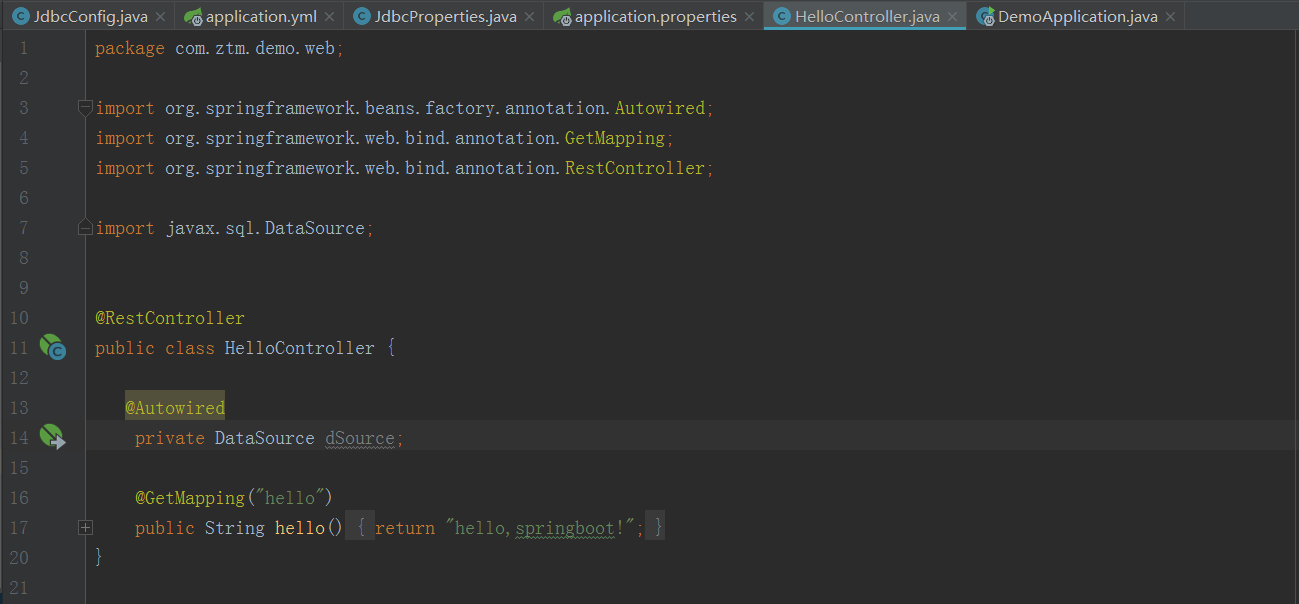The width and height of the screenshot is (1299, 604).
Task: Click the Spring Boot icon on DemoApplication.java tab
Action: [986, 17]
